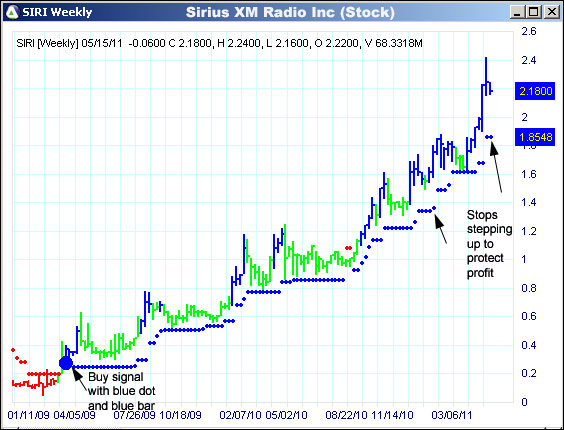Image resolution: width=564 pixels, height=430 pixels.
Task: Click the 0.2 price axis label
Action: point(529,374)
